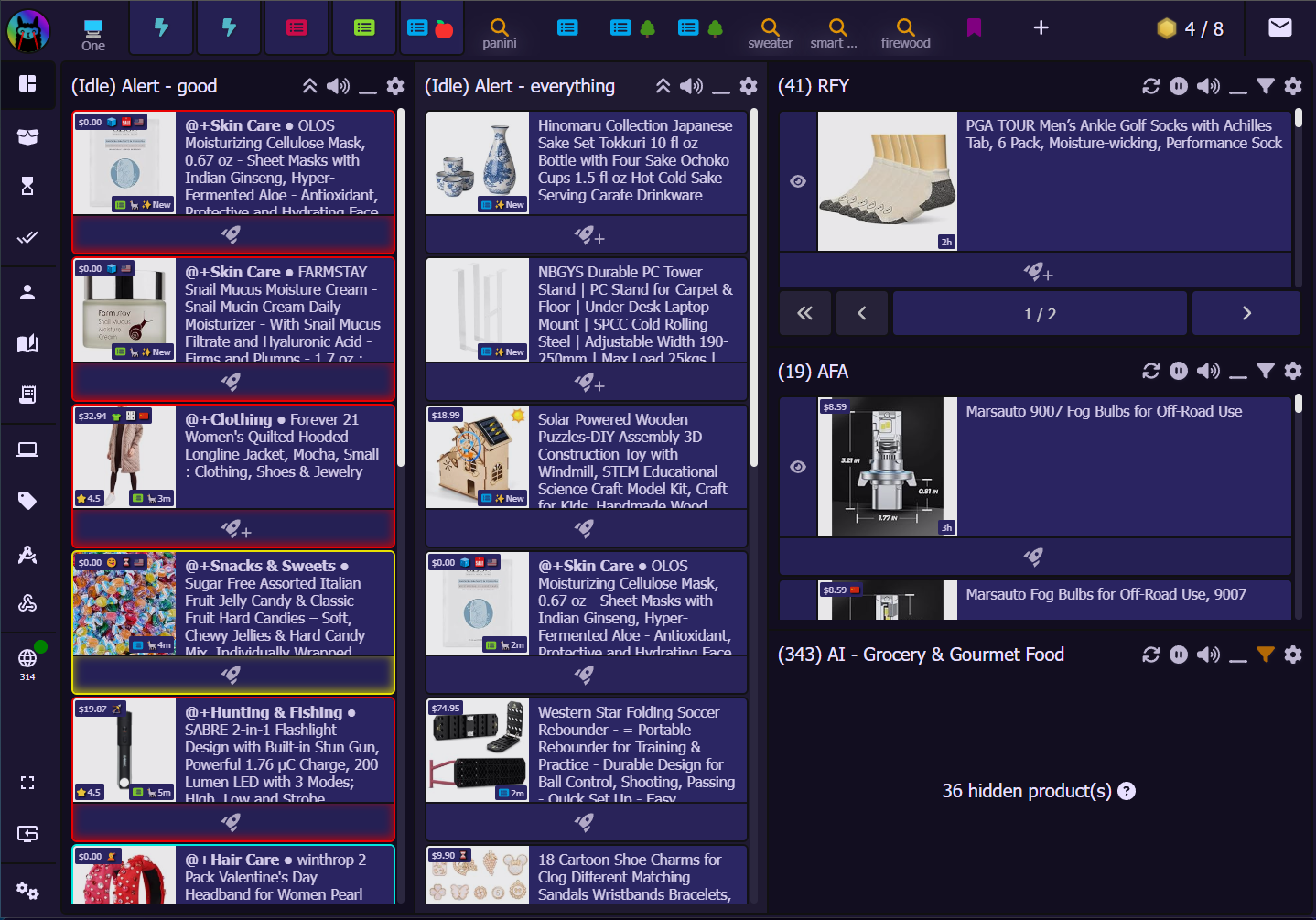Open settings gear of Alert - good panel

[395, 86]
